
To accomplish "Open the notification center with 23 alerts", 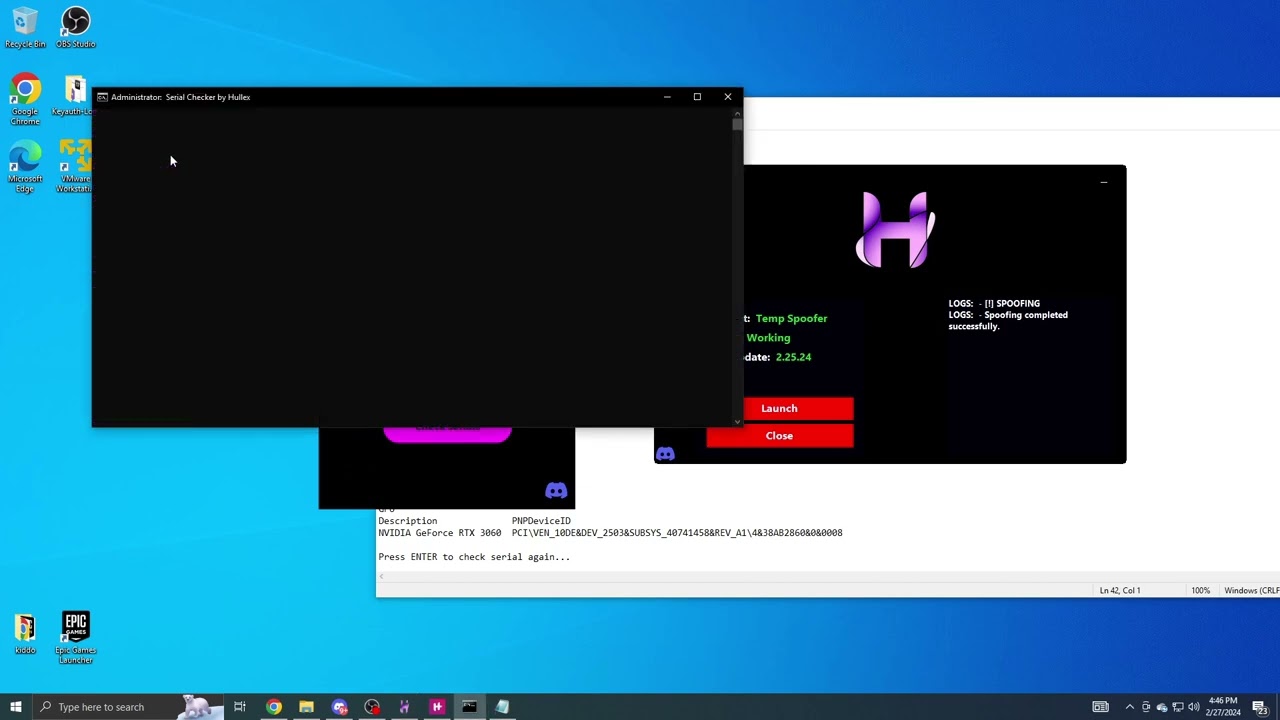I will [1260, 707].
